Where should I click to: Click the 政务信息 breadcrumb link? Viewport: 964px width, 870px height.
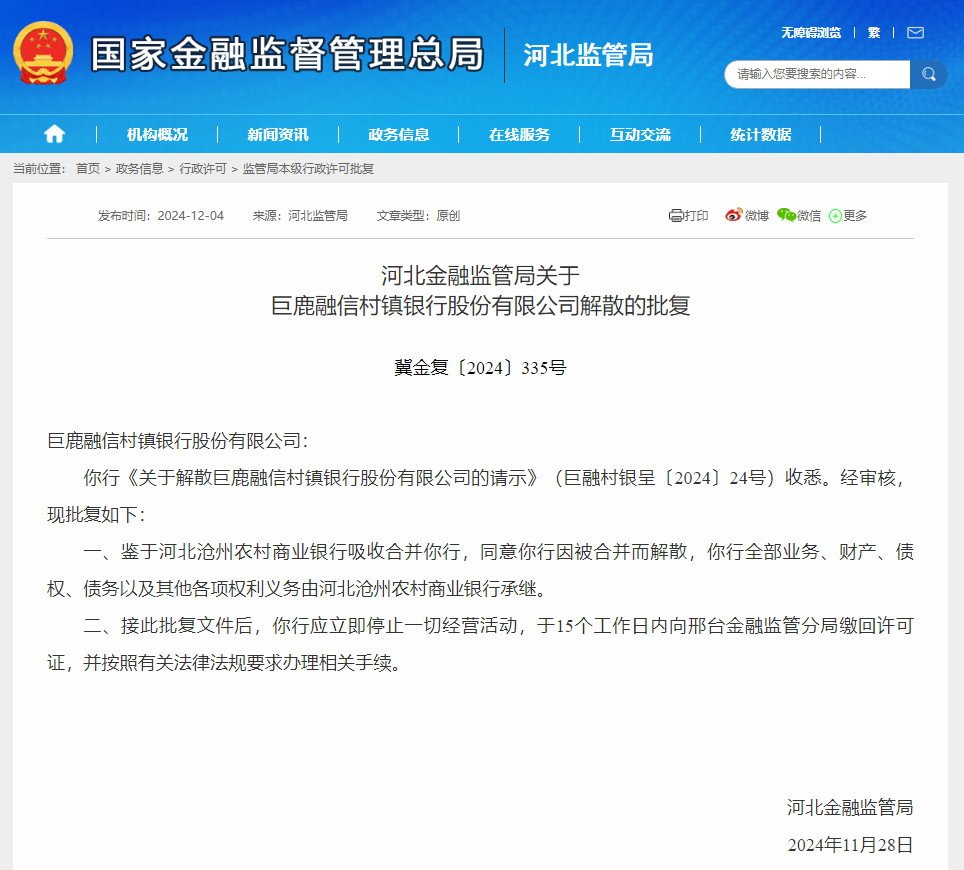140,168
